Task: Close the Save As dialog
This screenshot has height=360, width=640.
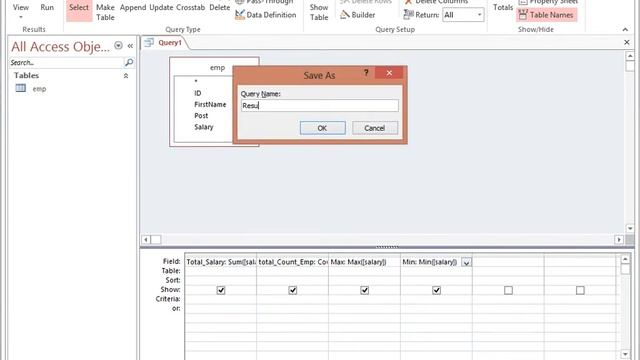Action: point(389,73)
